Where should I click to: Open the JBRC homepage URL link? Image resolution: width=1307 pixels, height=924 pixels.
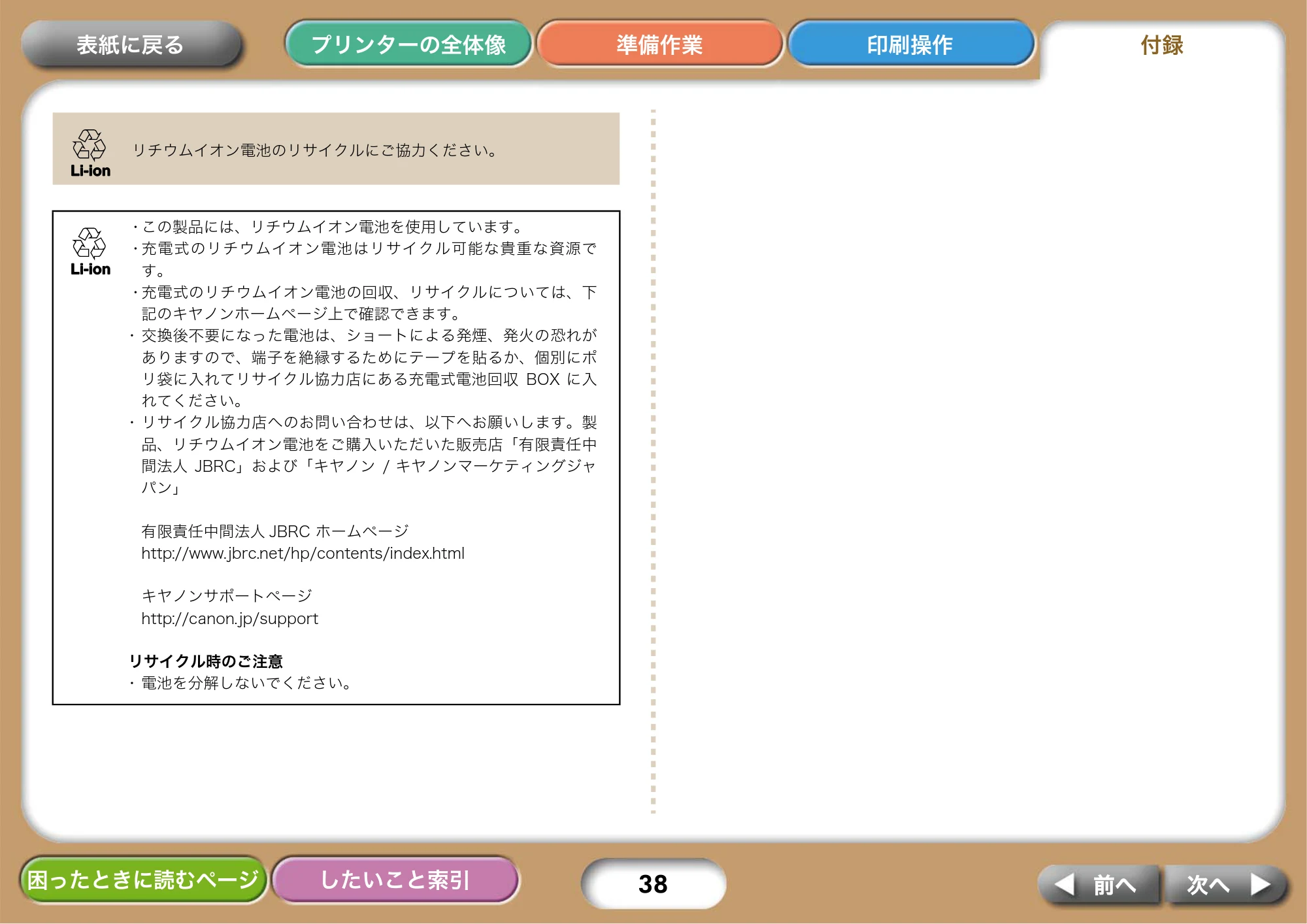(x=303, y=553)
